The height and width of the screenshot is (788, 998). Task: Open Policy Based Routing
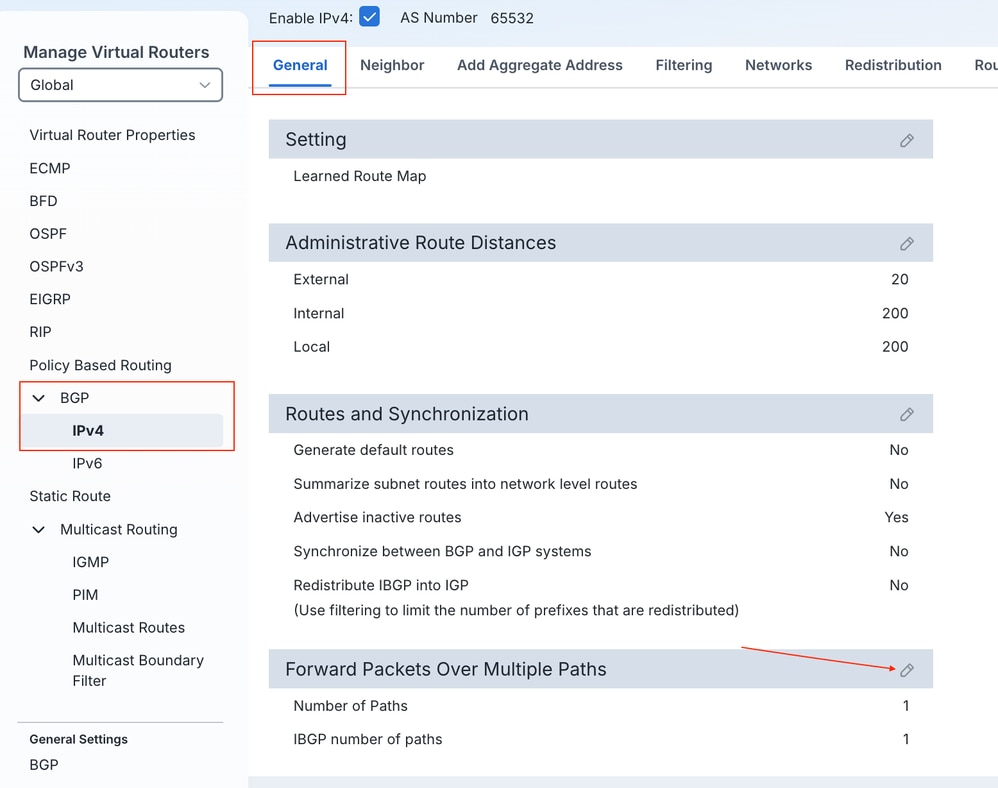(x=101, y=365)
